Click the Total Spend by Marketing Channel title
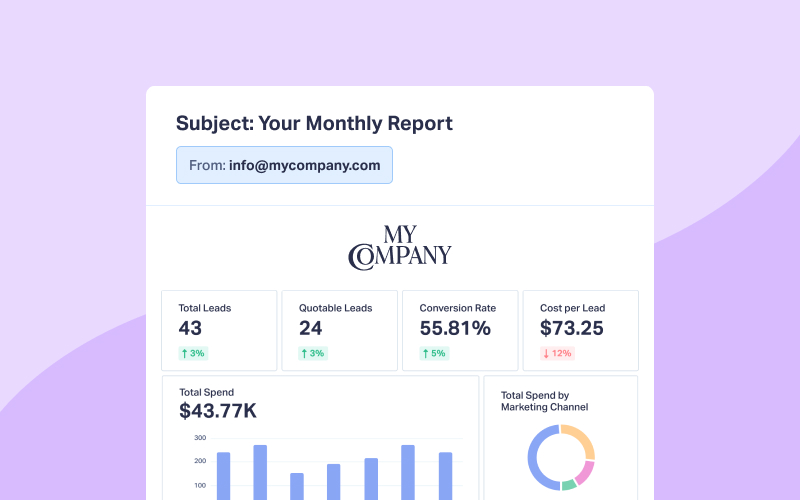 (x=544, y=401)
